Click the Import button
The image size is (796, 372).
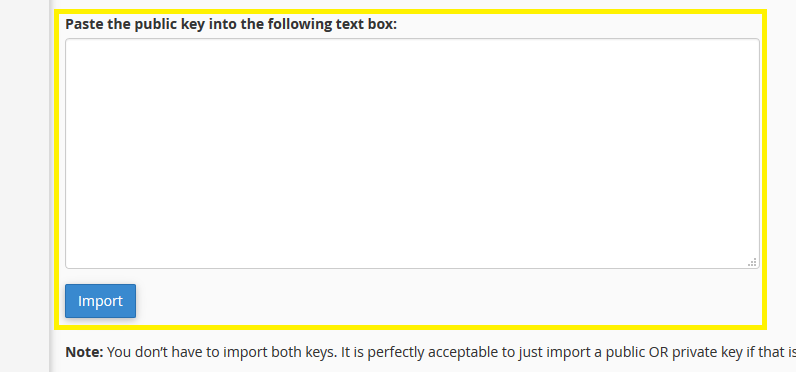coord(100,301)
